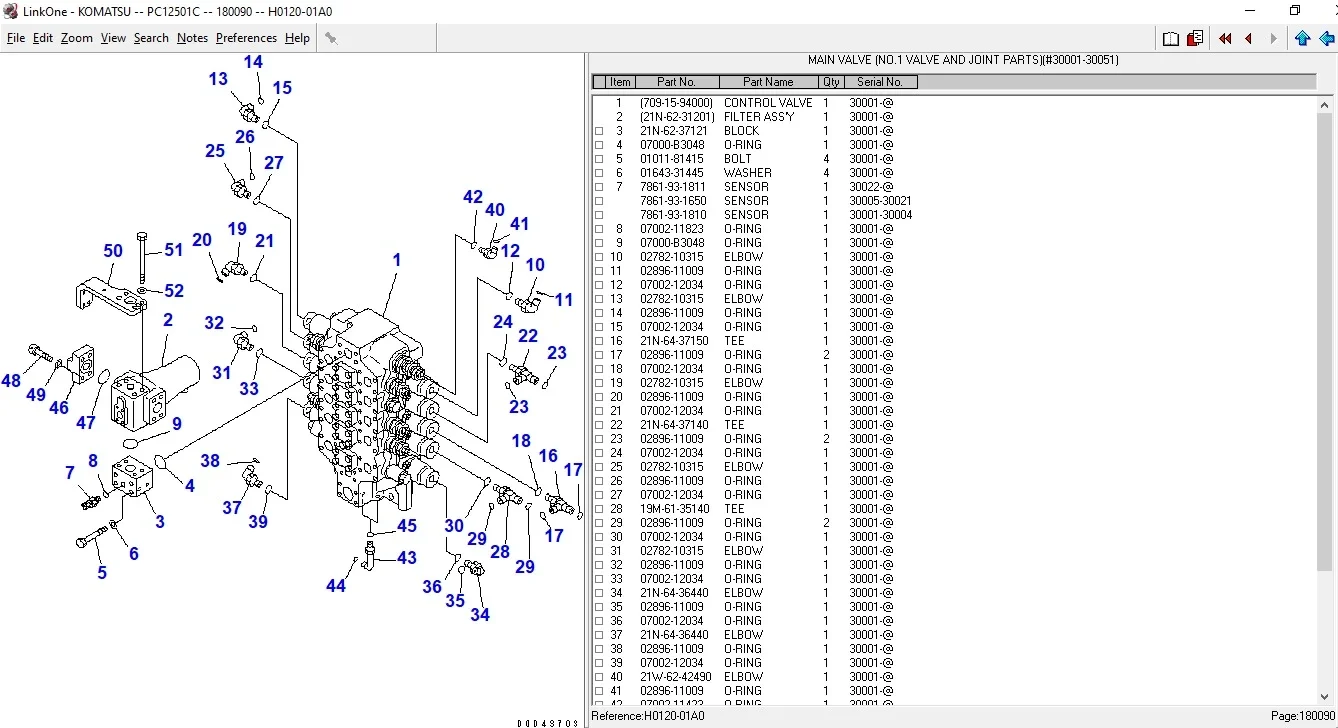Jump back with the double red arrow
The height and width of the screenshot is (728, 1338).
pos(1225,39)
